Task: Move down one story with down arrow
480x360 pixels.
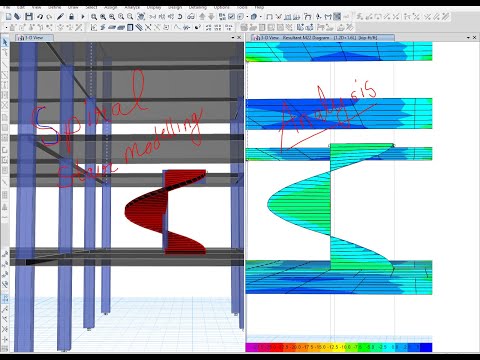Action: pyautogui.click(x=211, y=16)
